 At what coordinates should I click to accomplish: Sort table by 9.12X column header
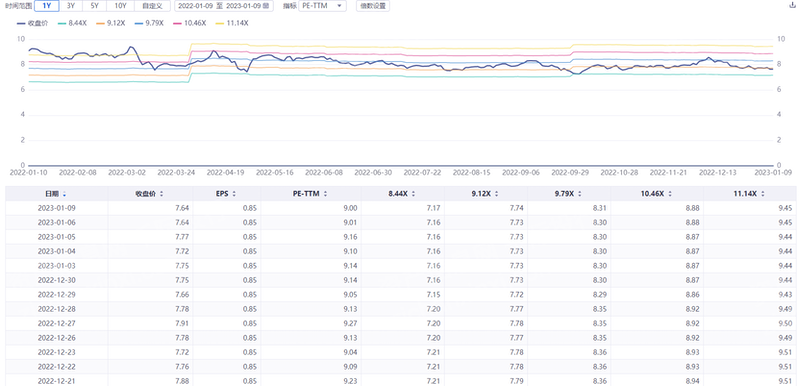(486, 194)
